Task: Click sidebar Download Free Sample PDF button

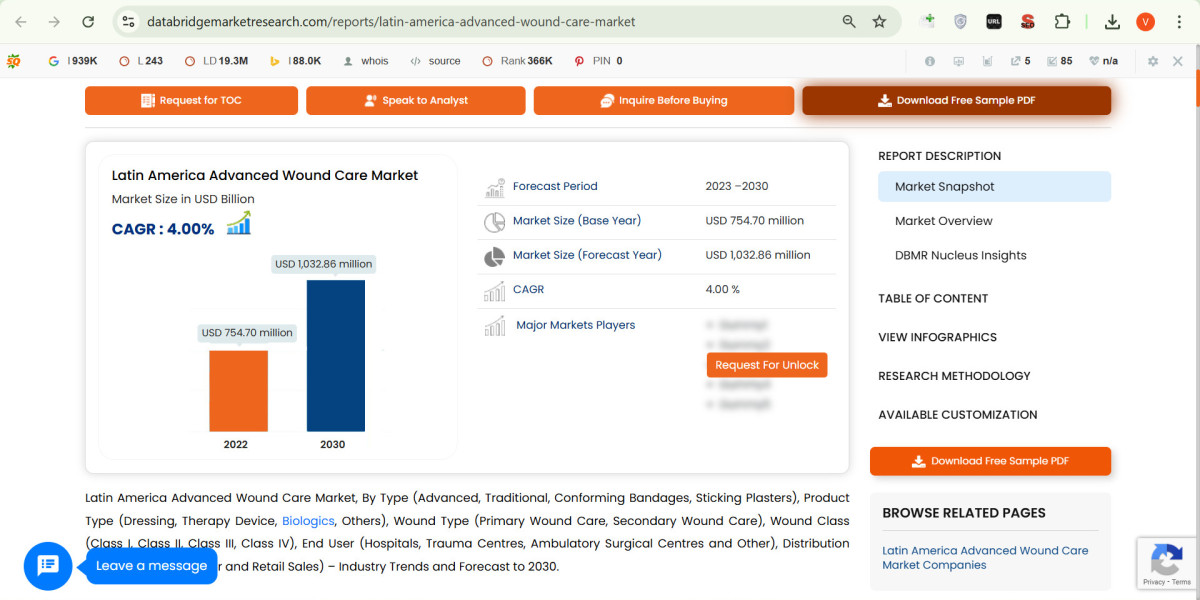Action: pos(990,461)
